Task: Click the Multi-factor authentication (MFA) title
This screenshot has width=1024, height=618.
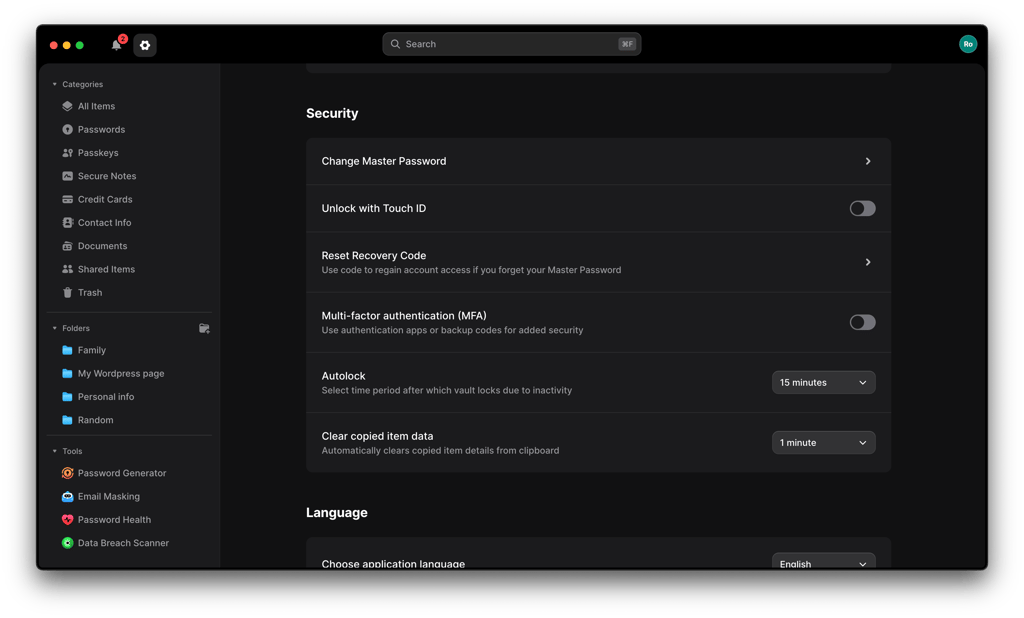Action: pyautogui.click(x=404, y=316)
